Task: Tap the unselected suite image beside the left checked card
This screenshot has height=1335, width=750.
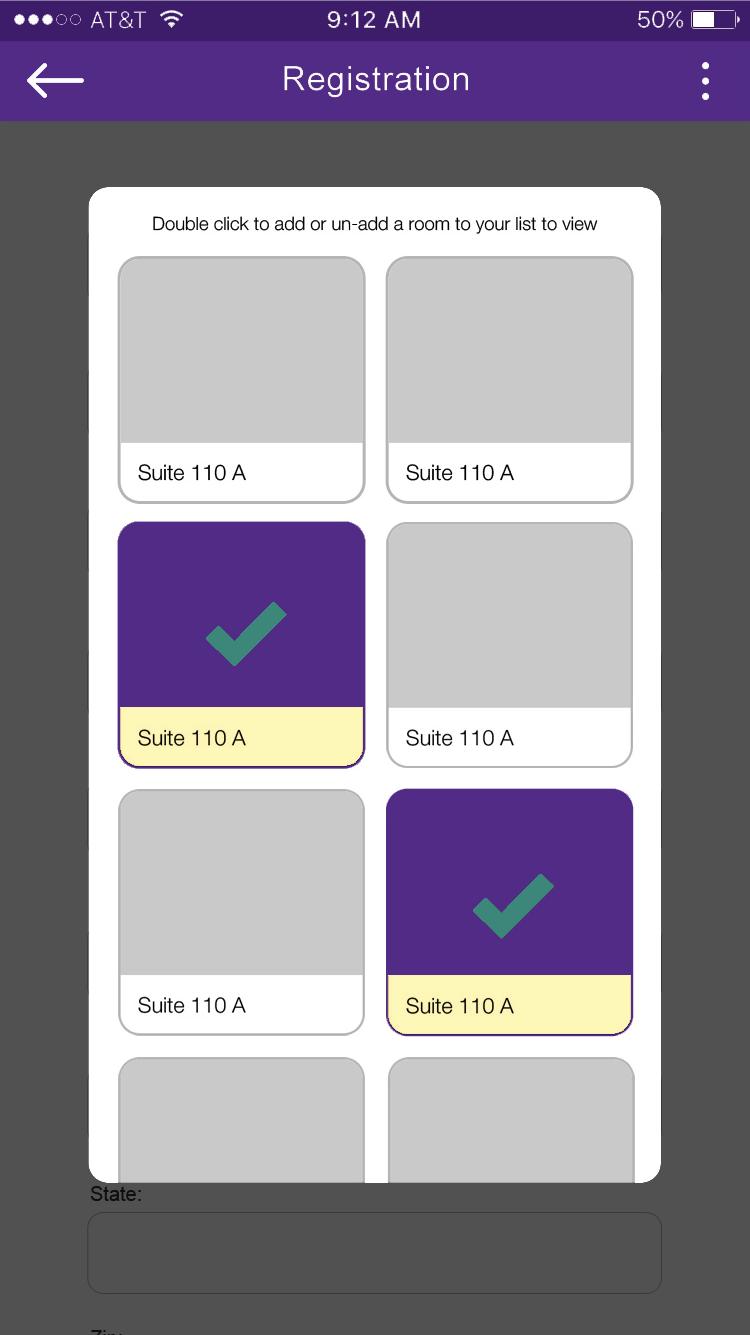Action: [509, 616]
